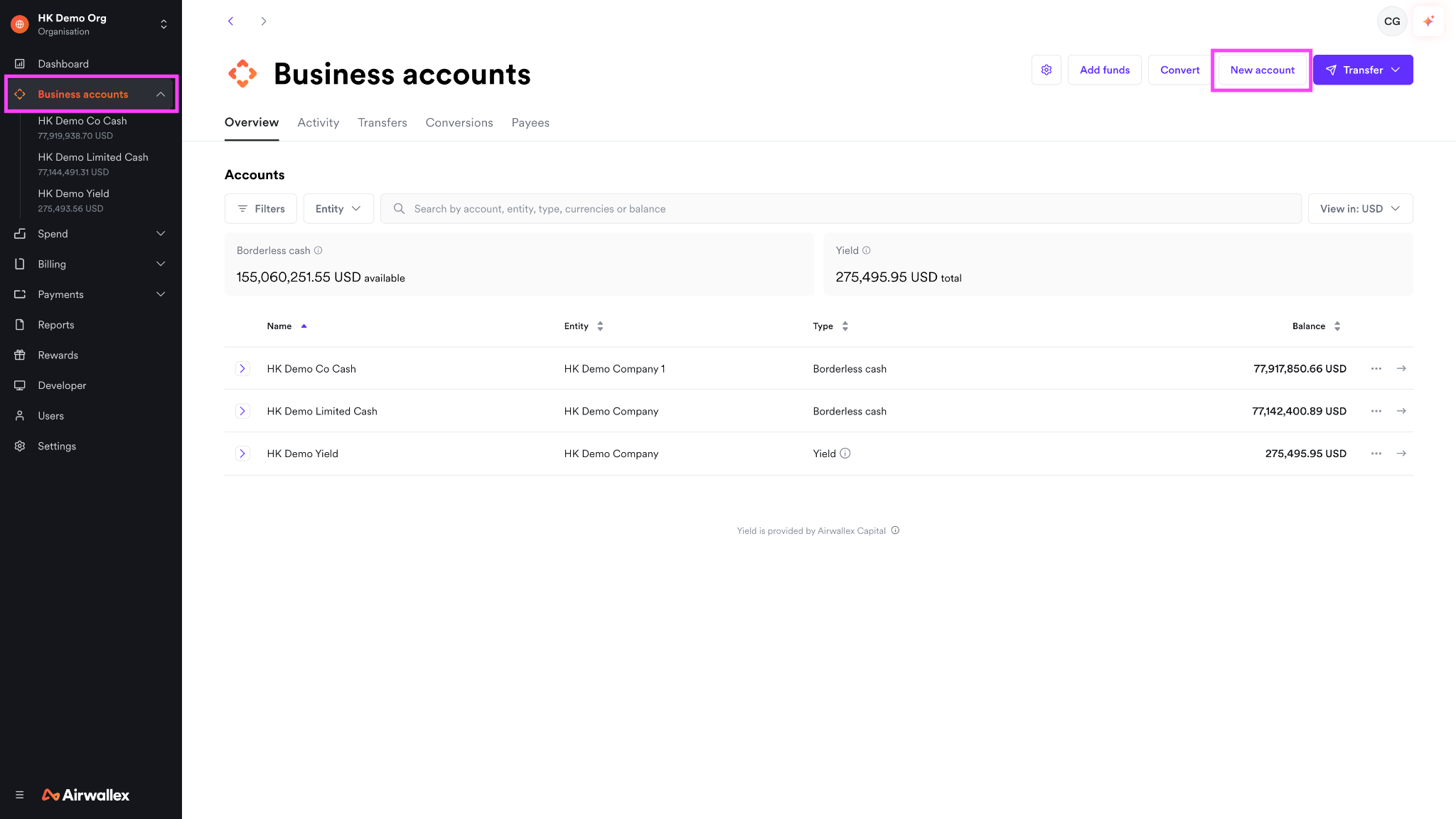The width and height of the screenshot is (1456, 819).
Task: Click the account search input field
Action: pos(841,209)
